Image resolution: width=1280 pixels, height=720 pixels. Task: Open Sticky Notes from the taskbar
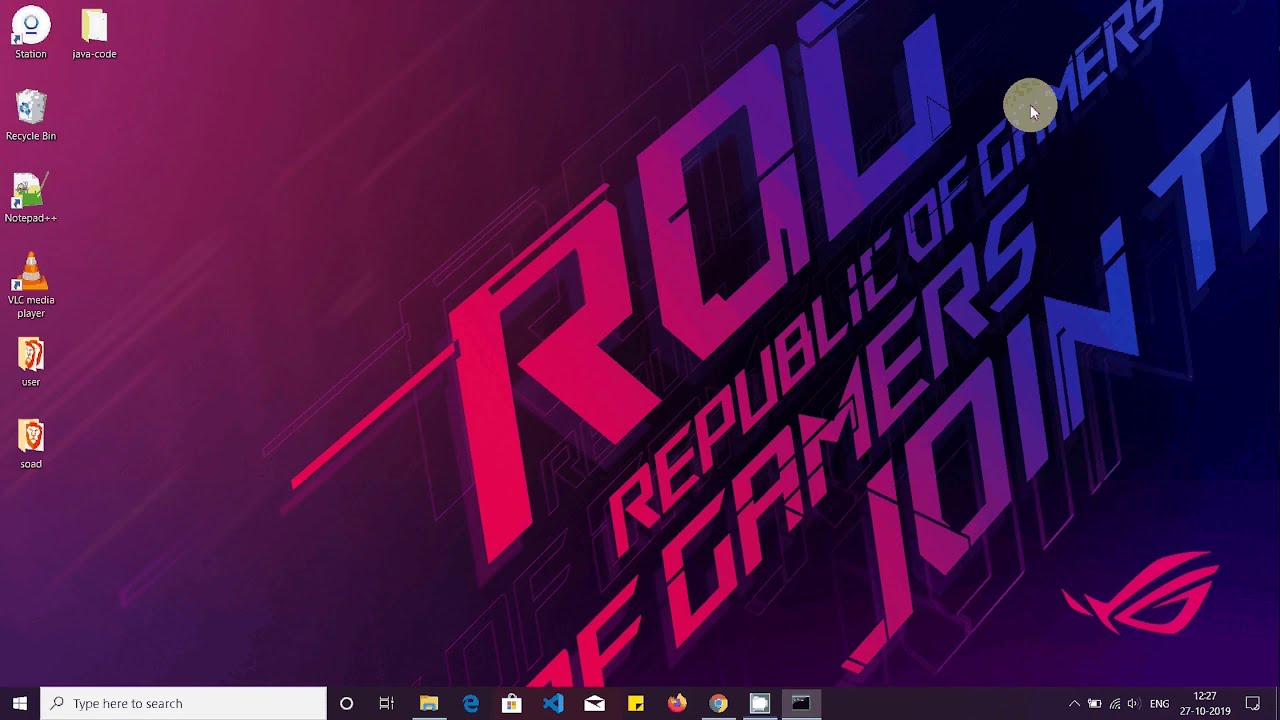click(x=635, y=703)
